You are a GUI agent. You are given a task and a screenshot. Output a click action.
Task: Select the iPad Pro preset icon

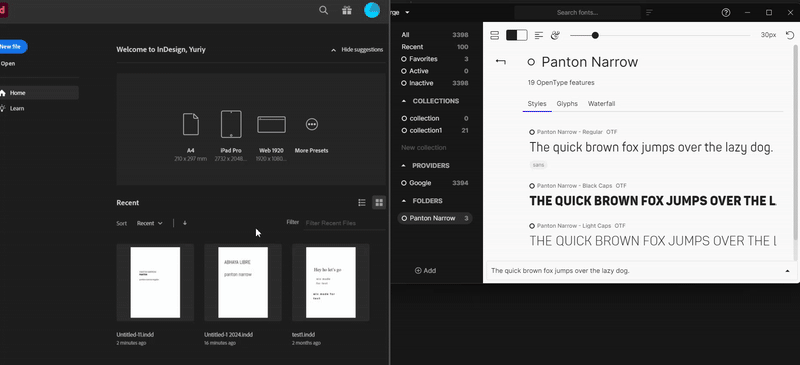pyautogui.click(x=231, y=124)
